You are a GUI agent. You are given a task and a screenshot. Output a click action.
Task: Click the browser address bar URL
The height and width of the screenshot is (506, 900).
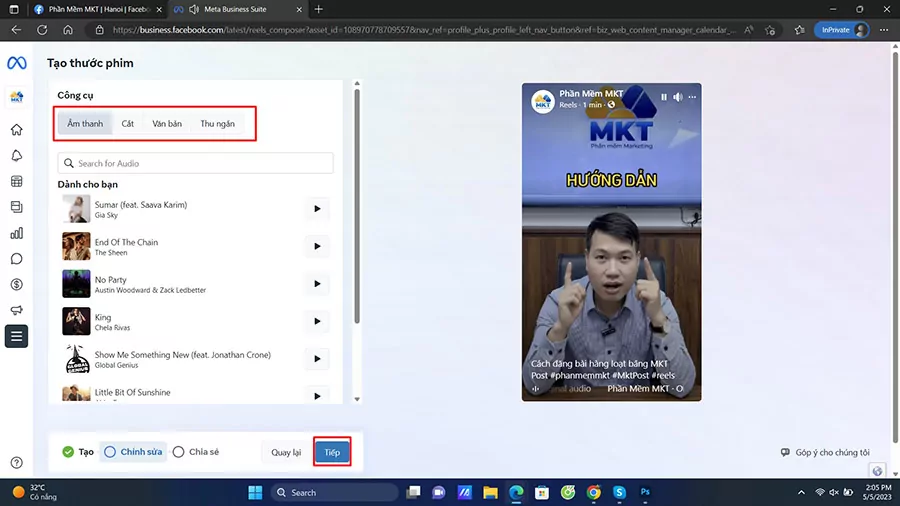pos(424,30)
